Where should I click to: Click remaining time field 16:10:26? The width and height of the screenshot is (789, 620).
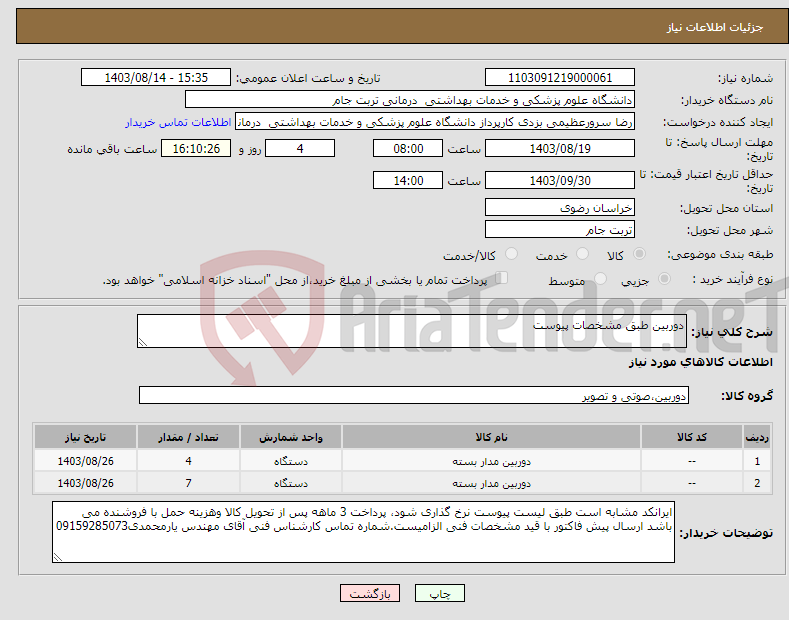tap(196, 148)
